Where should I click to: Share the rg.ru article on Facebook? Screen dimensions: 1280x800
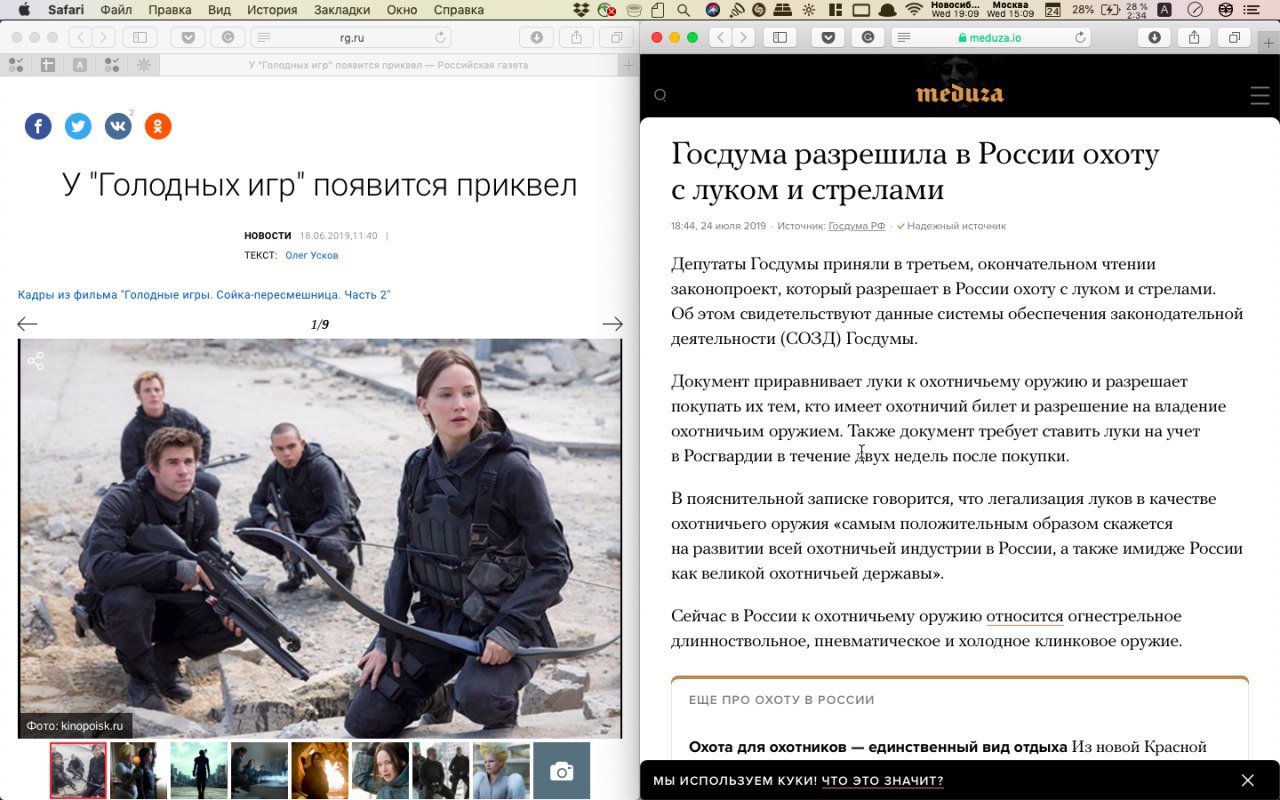pyautogui.click(x=38, y=126)
